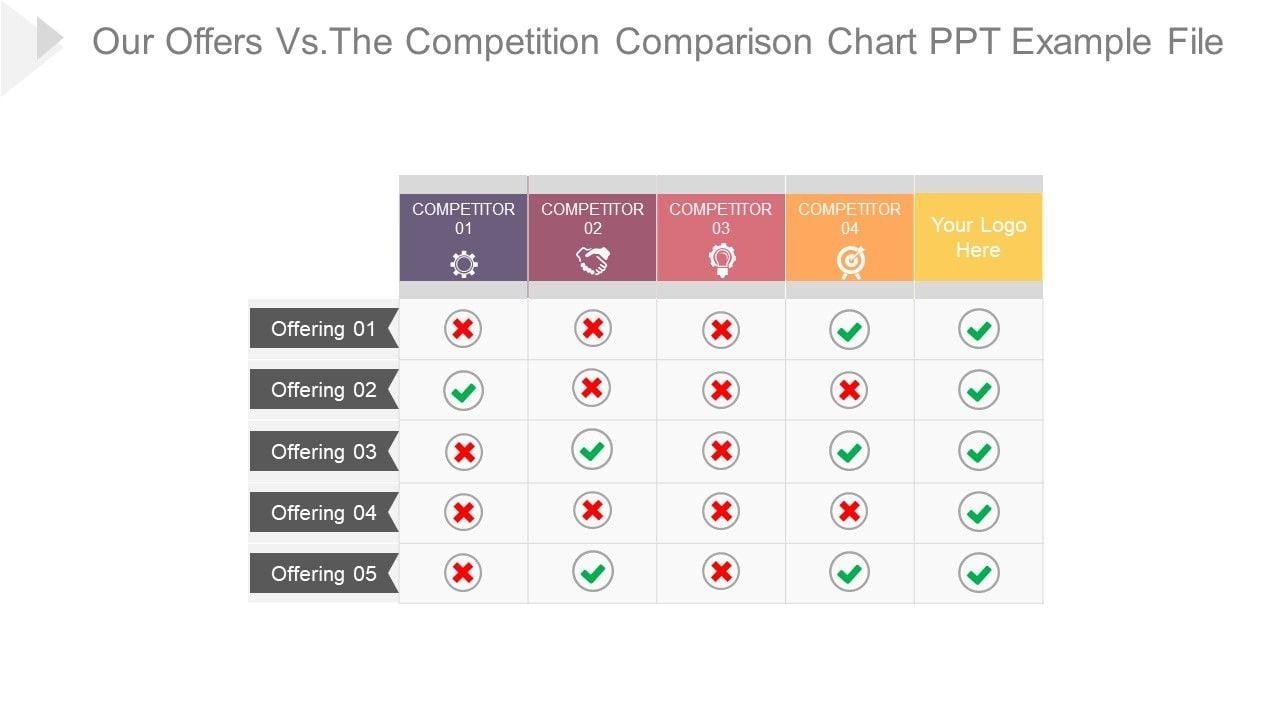Click the gear icon under Competitor 01
This screenshot has width=1280, height=720.
(463, 264)
